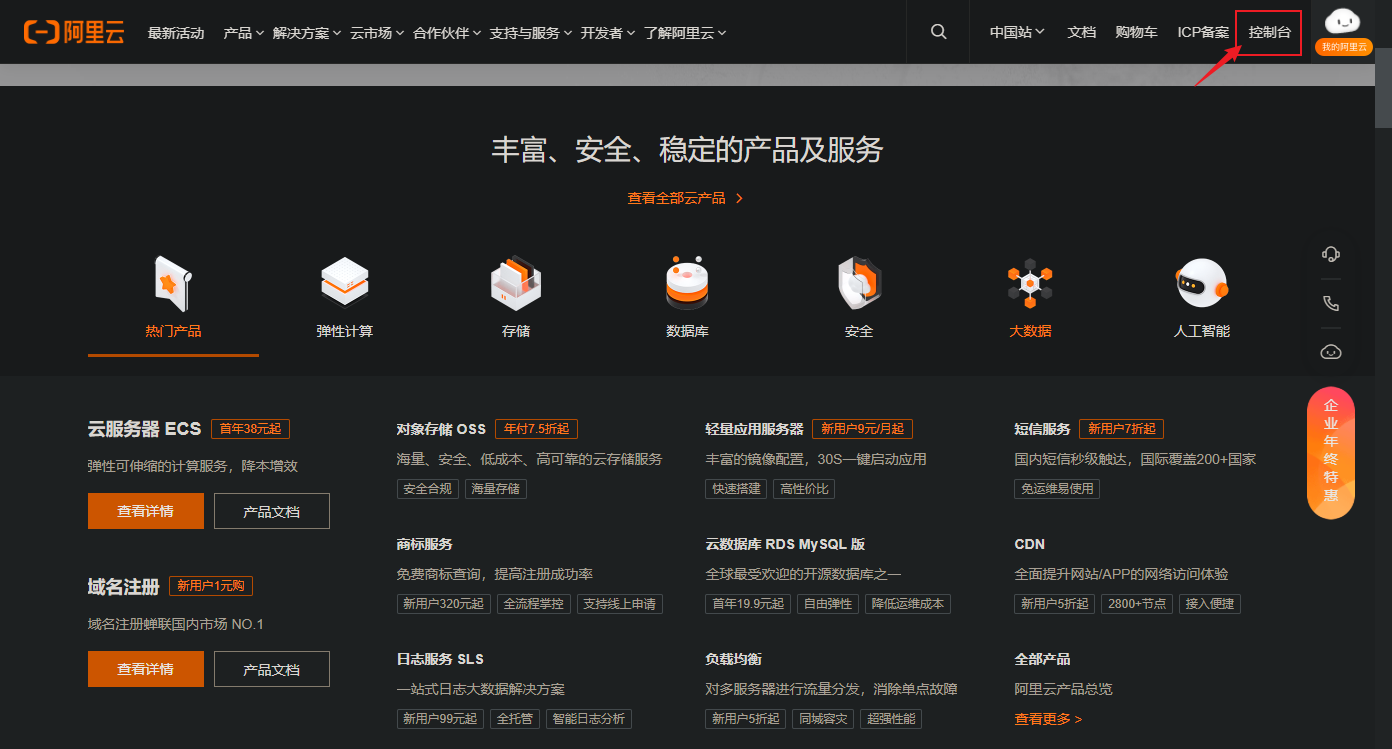Expand the 产品 menu
Viewport: 1392px width, 749px height.
pyautogui.click(x=244, y=33)
